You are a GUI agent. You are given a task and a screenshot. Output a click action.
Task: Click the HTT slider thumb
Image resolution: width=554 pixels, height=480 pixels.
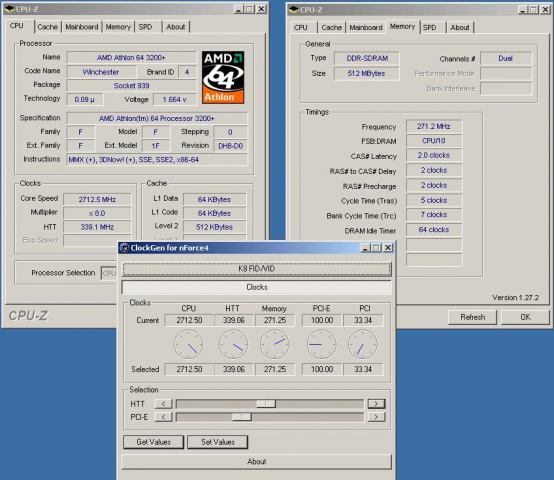(x=266, y=403)
